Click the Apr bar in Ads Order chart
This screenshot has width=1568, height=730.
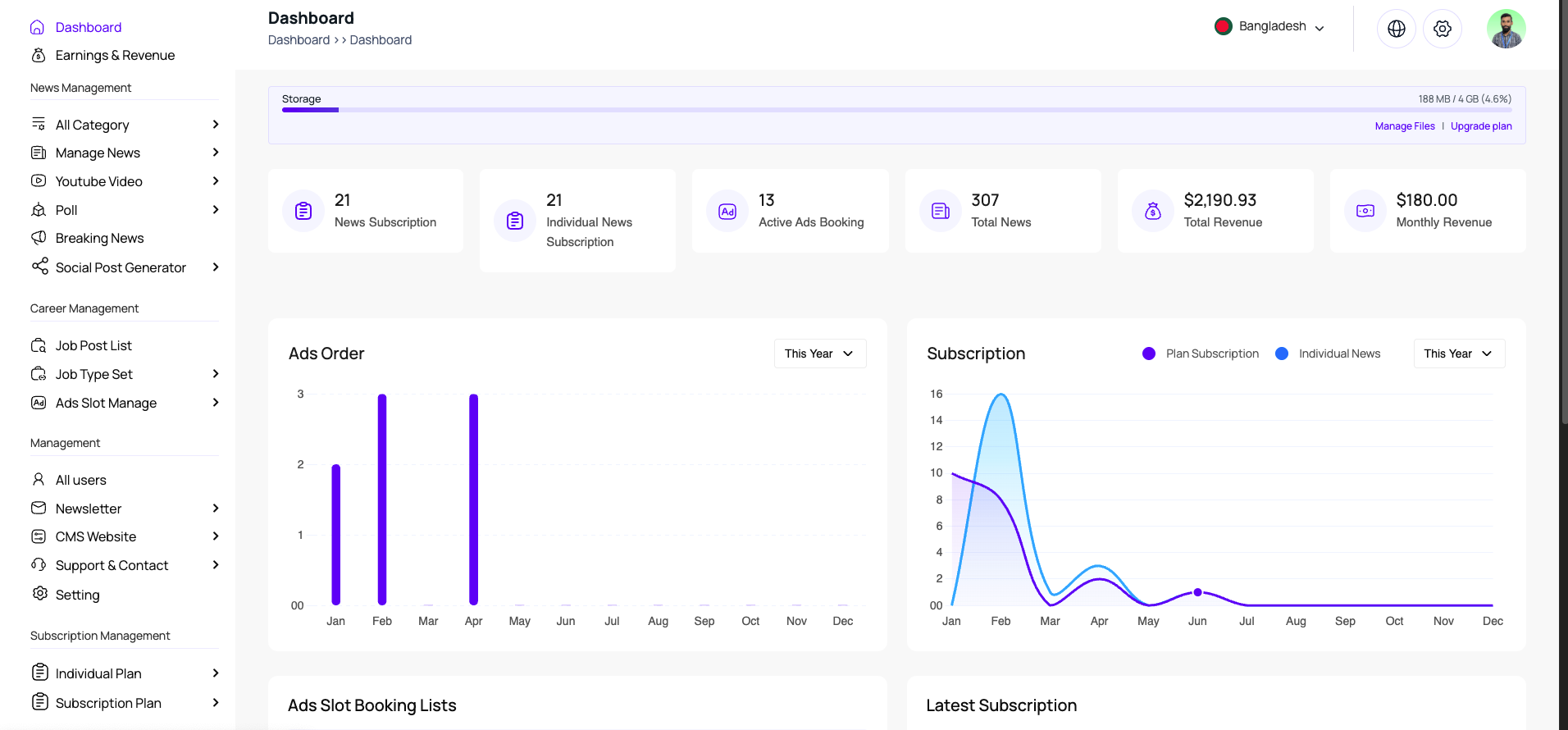473,500
